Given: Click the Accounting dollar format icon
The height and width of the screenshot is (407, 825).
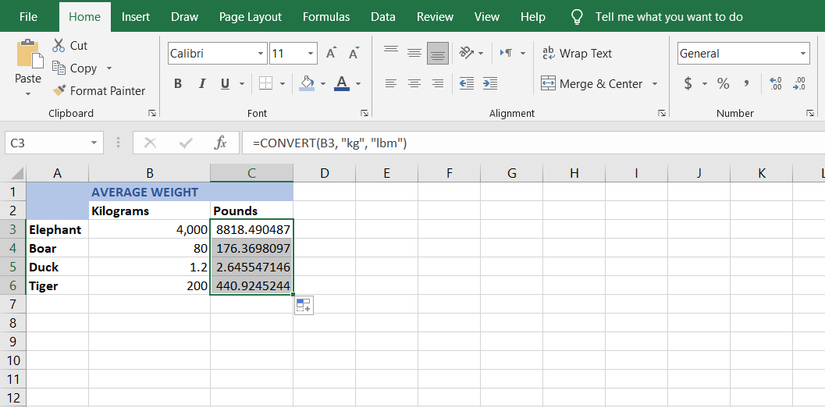Looking at the screenshot, I should point(688,84).
